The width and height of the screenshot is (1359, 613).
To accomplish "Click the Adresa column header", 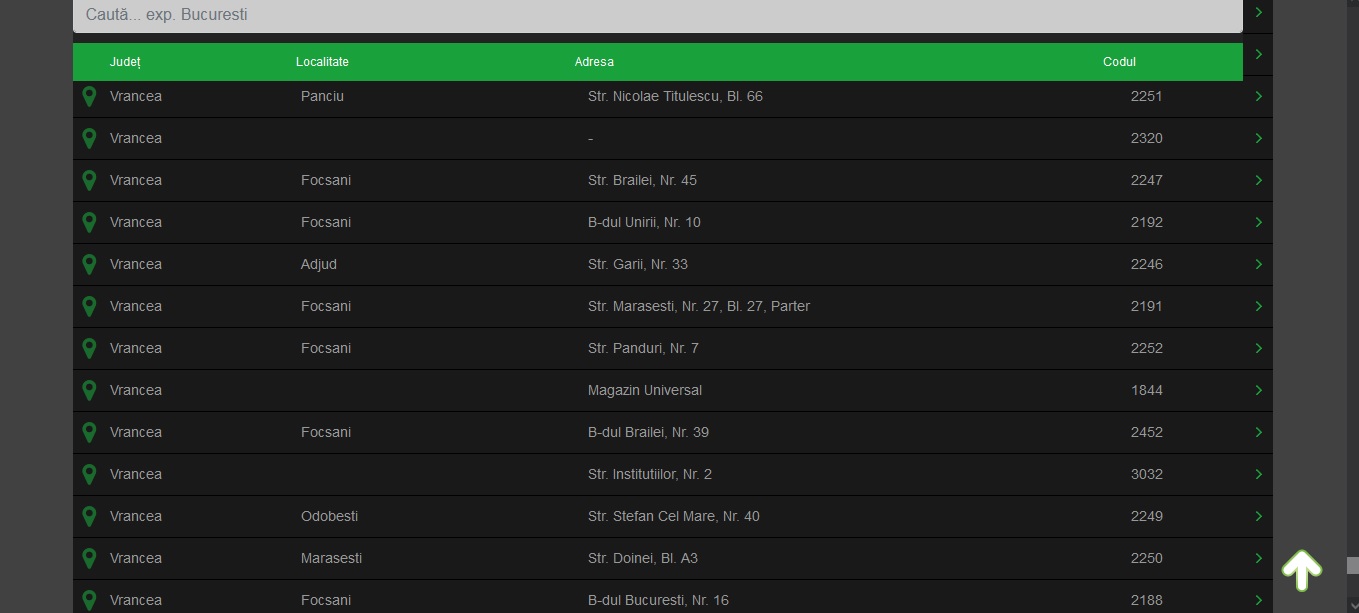I will 594,62.
